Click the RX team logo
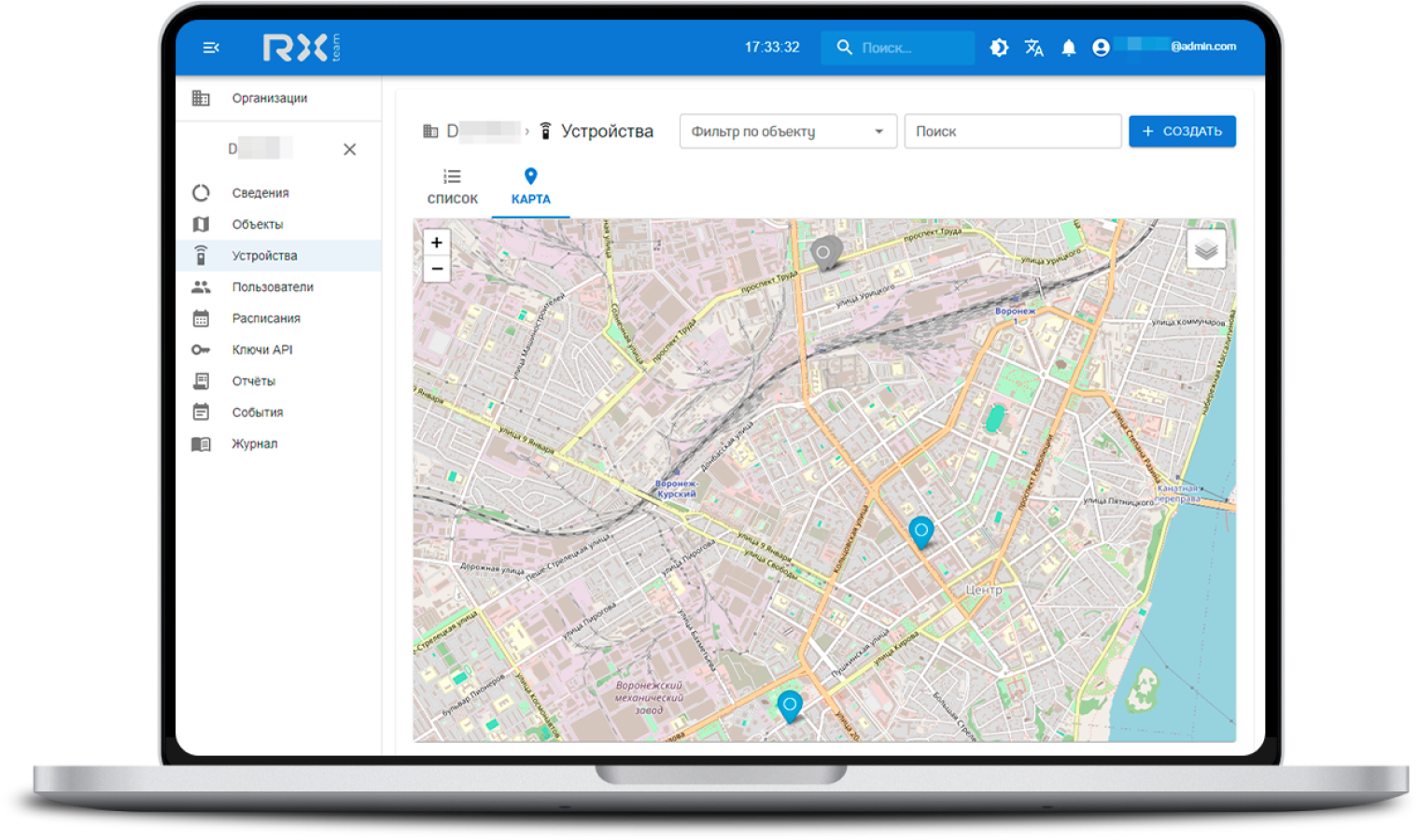1419x840 pixels. [302, 48]
